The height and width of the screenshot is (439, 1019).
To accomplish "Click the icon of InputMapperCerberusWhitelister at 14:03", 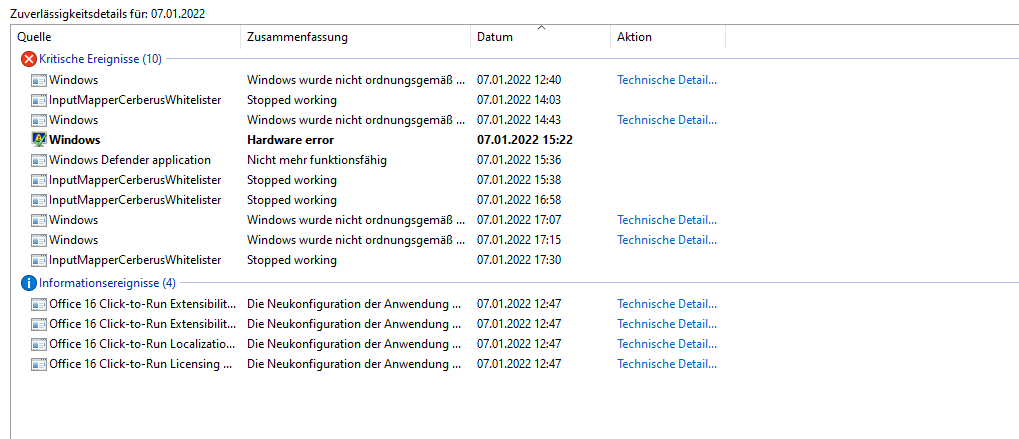I will click(x=39, y=100).
